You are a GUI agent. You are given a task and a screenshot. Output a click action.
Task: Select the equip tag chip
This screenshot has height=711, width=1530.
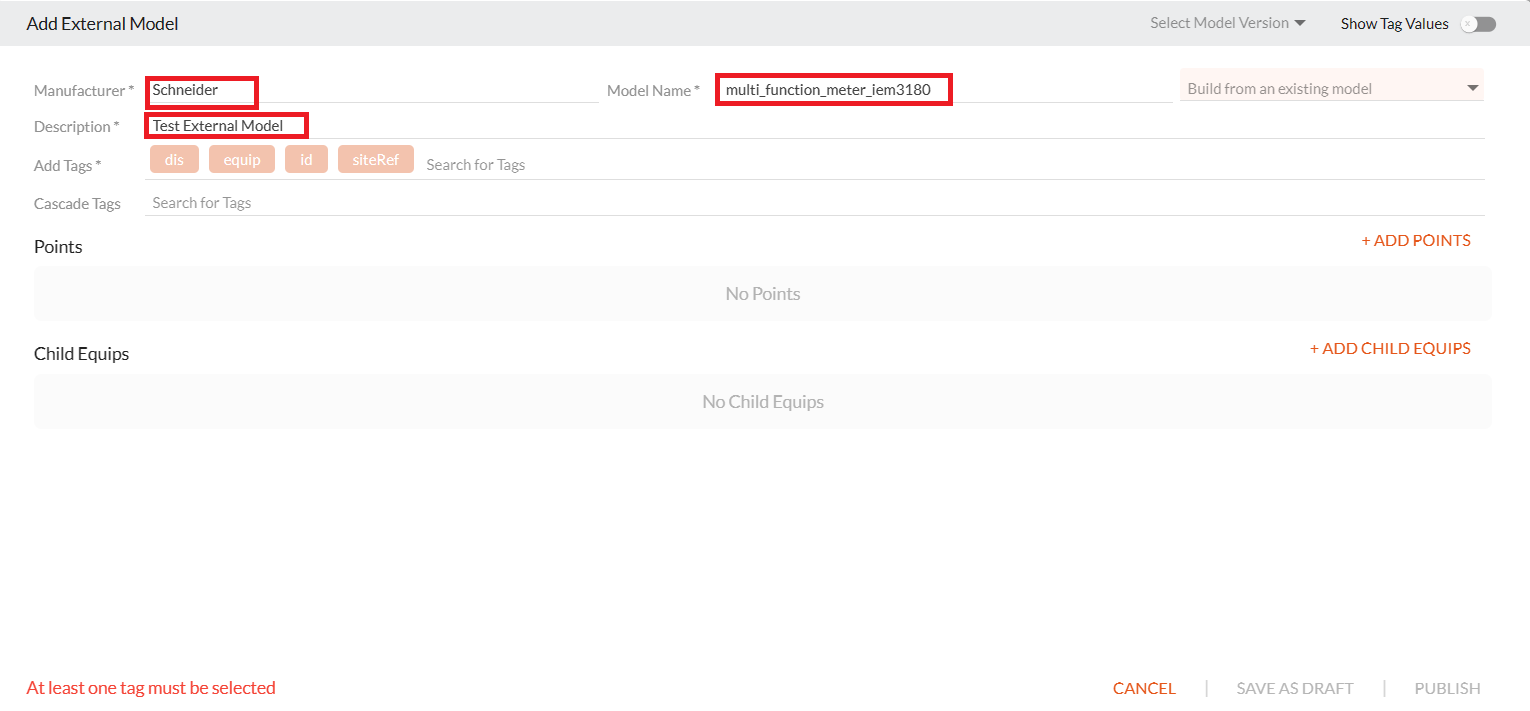(x=242, y=159)
